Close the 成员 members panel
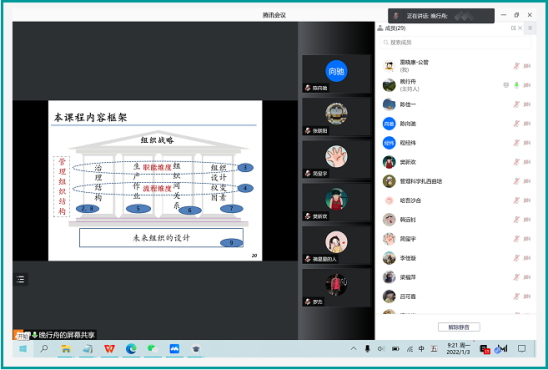Image resolution: width=548 pixels, height=370 pixels. (x=520, y=28)
